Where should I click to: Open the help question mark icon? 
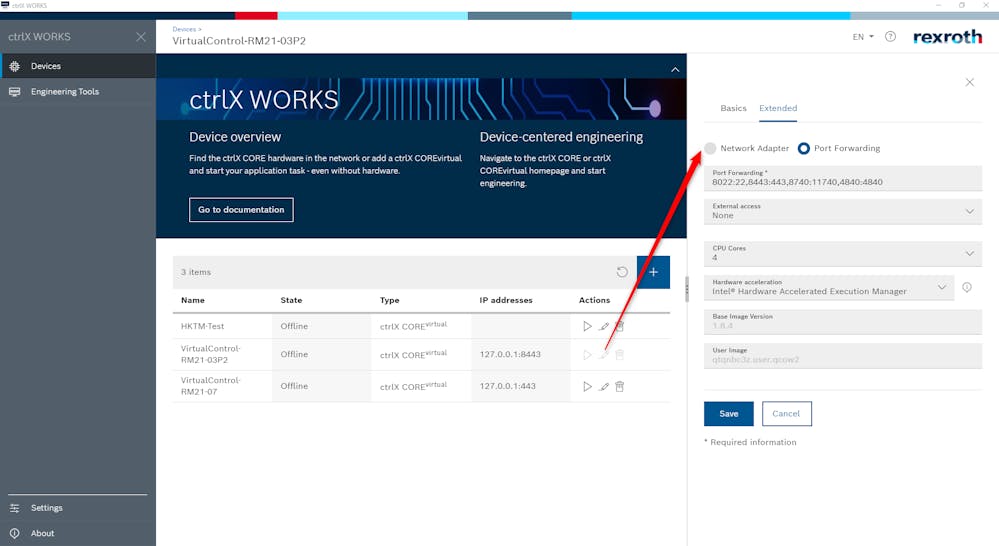click(x=890, y=37)
